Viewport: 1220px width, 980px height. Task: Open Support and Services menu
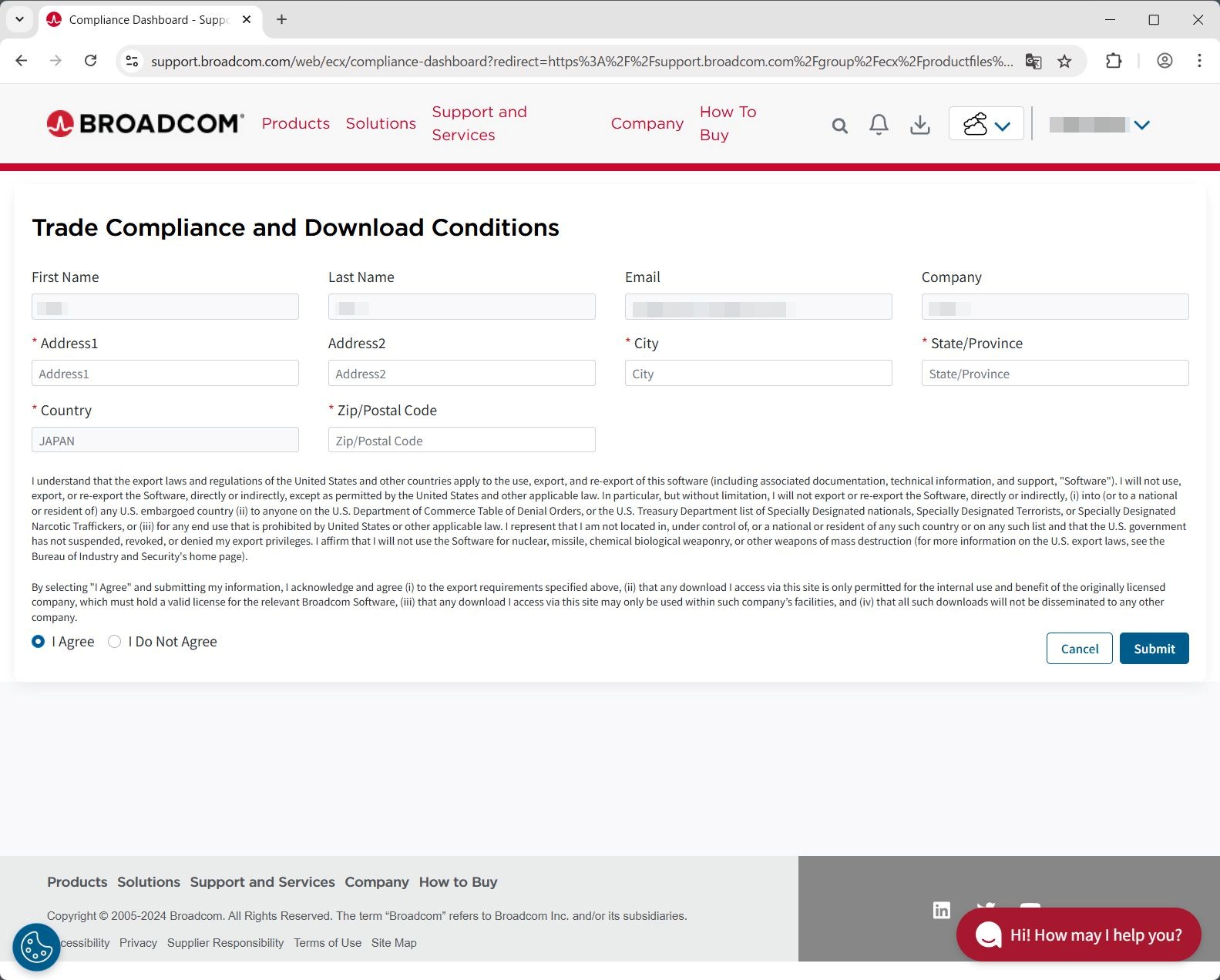point(479,123)
